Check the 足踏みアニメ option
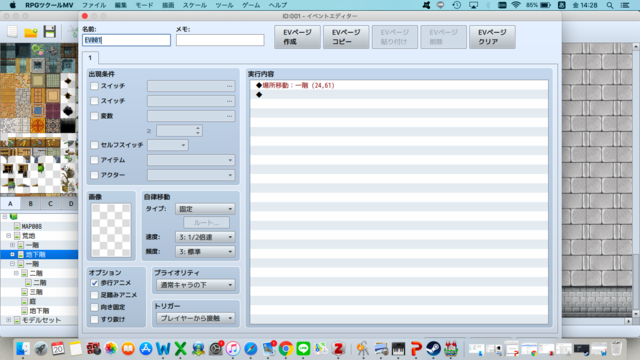 pyautogui.click(x=94, y=295)
